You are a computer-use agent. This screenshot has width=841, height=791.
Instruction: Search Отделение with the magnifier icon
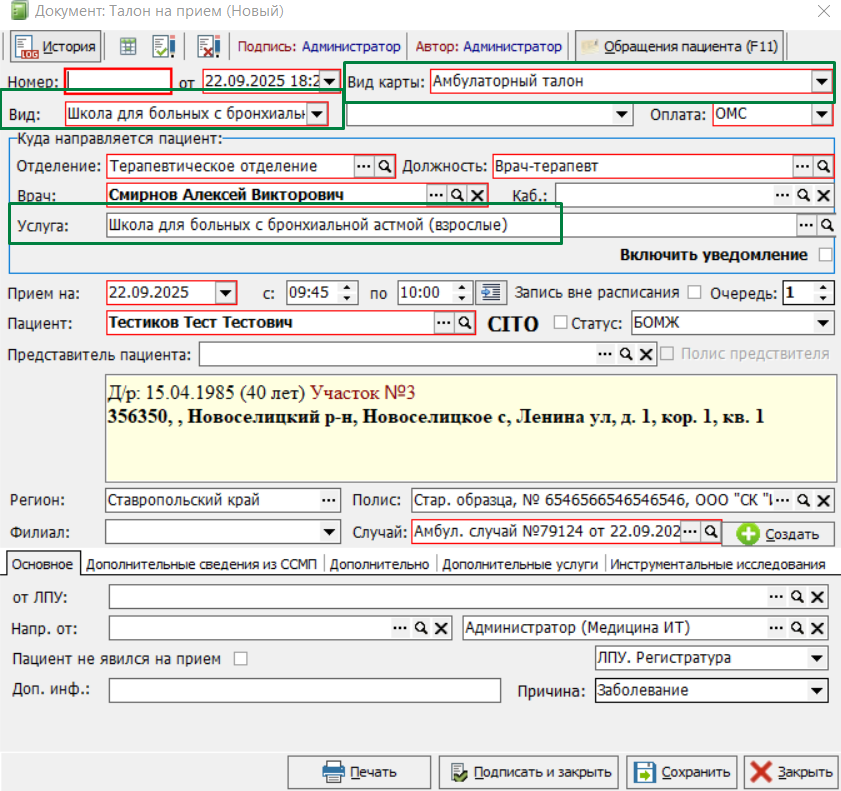(x=384, y=166)
